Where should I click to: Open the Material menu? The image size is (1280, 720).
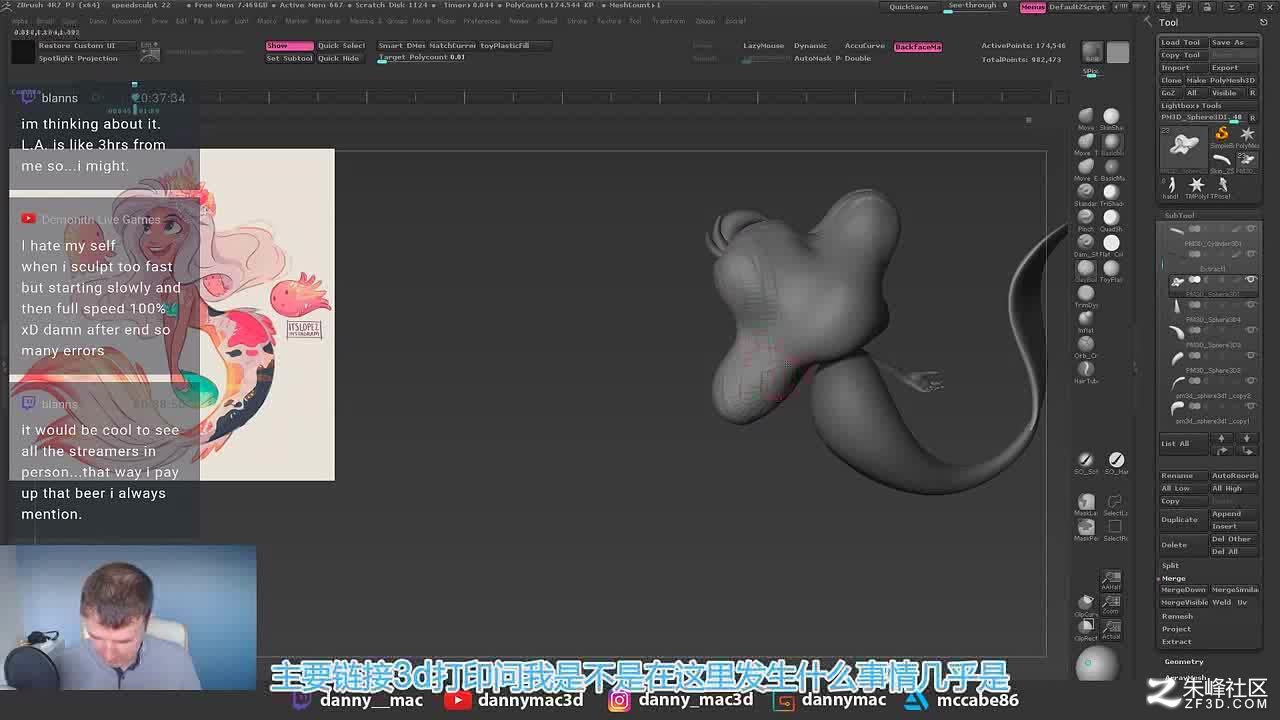pyautogui.click(x=327, y=21)
